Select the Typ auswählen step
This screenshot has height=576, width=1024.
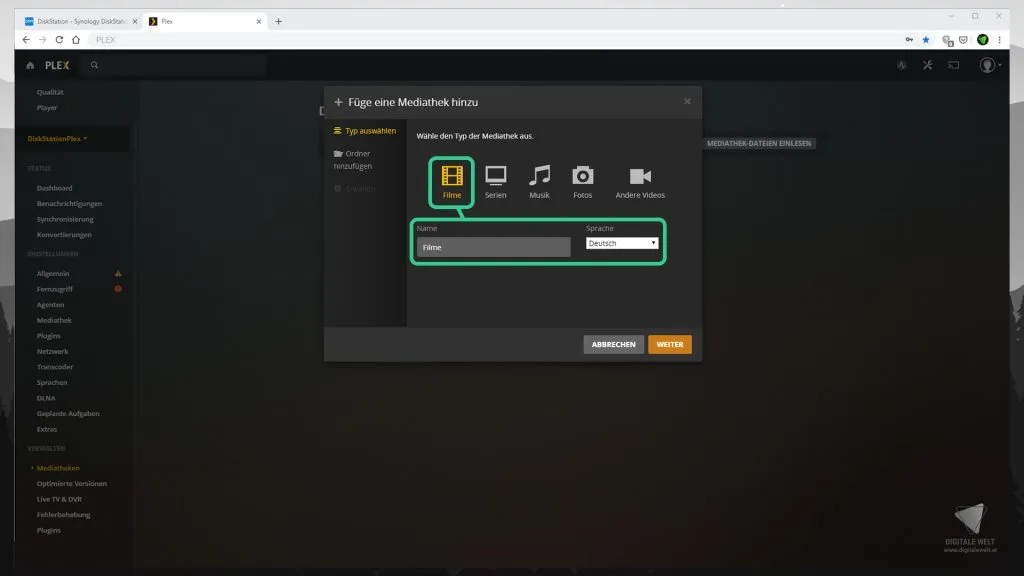[x=364, y=131]
